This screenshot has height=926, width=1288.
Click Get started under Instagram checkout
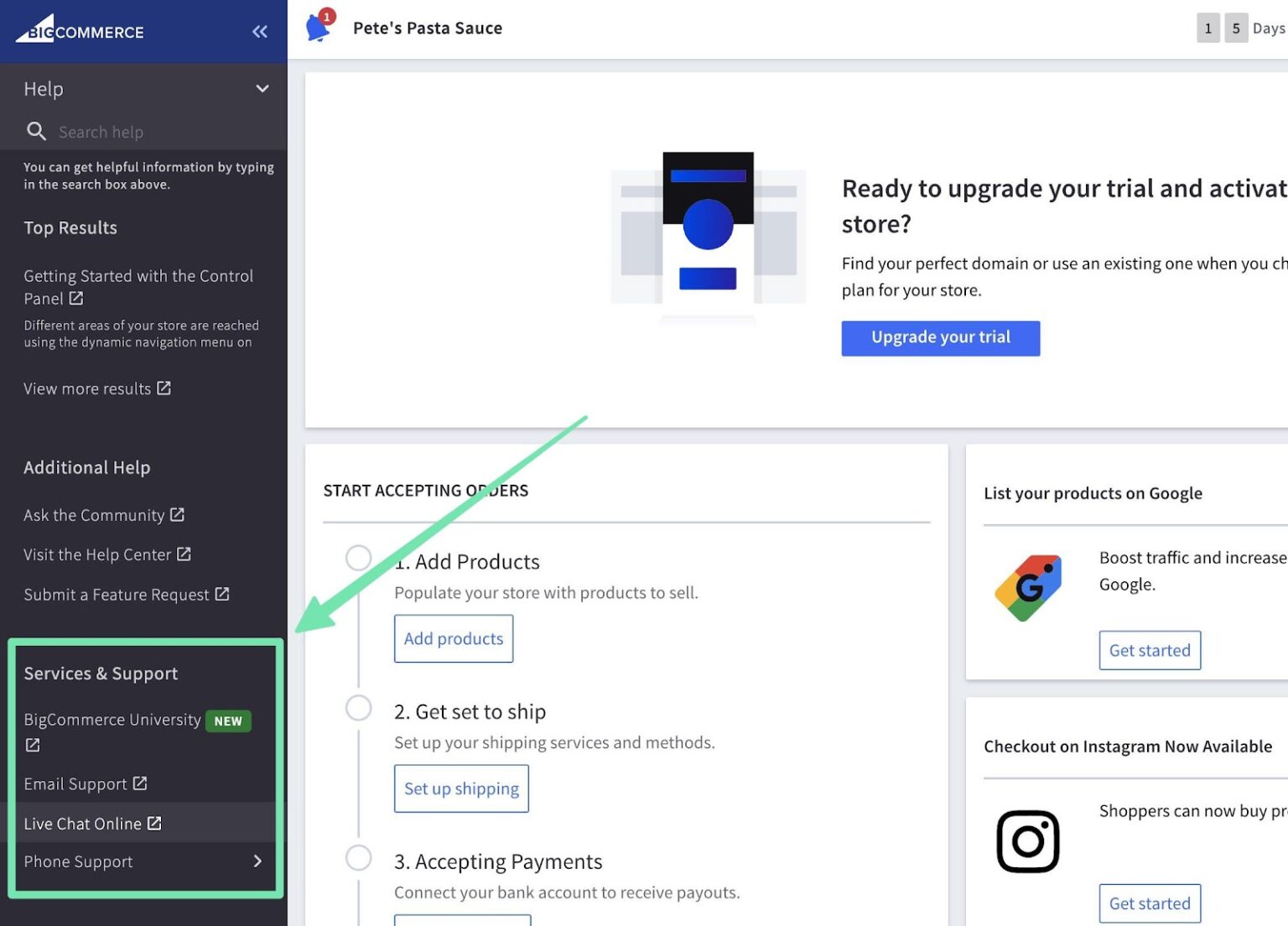1150,903
